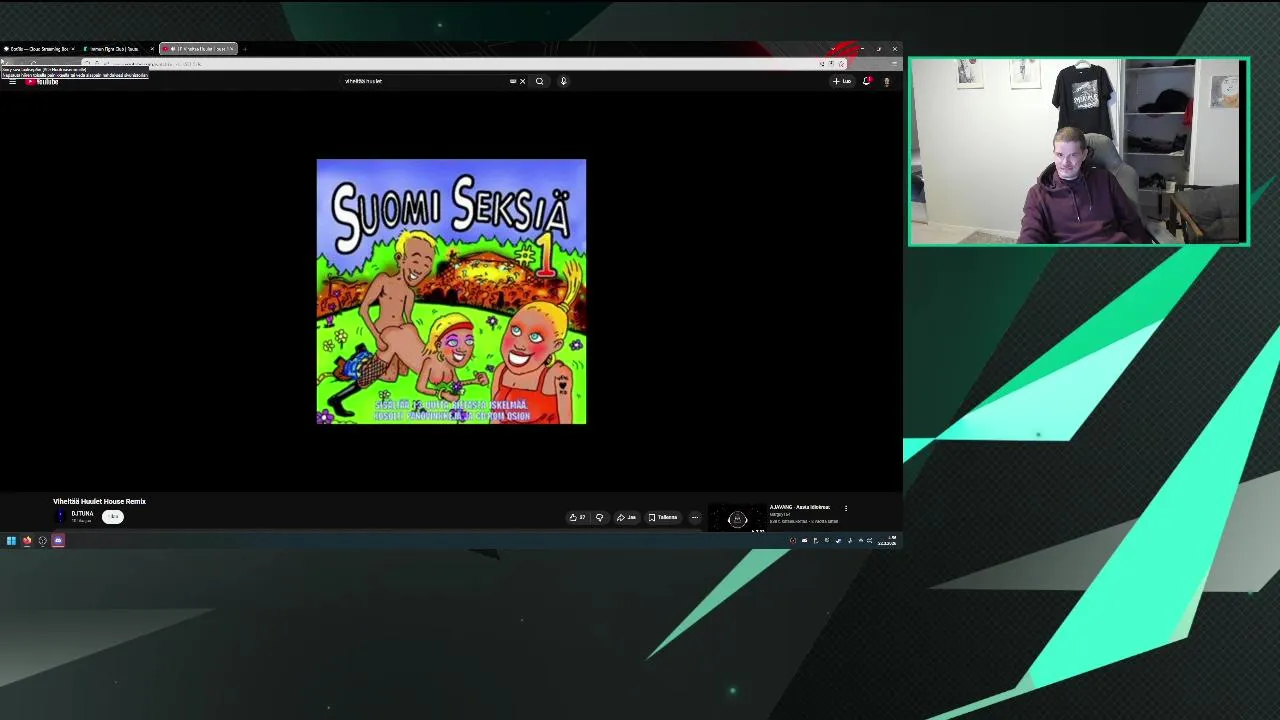Screen dimensions: 1280x720
Task: Open the taskbar clock and date
Action: click(x=887, y=541)
